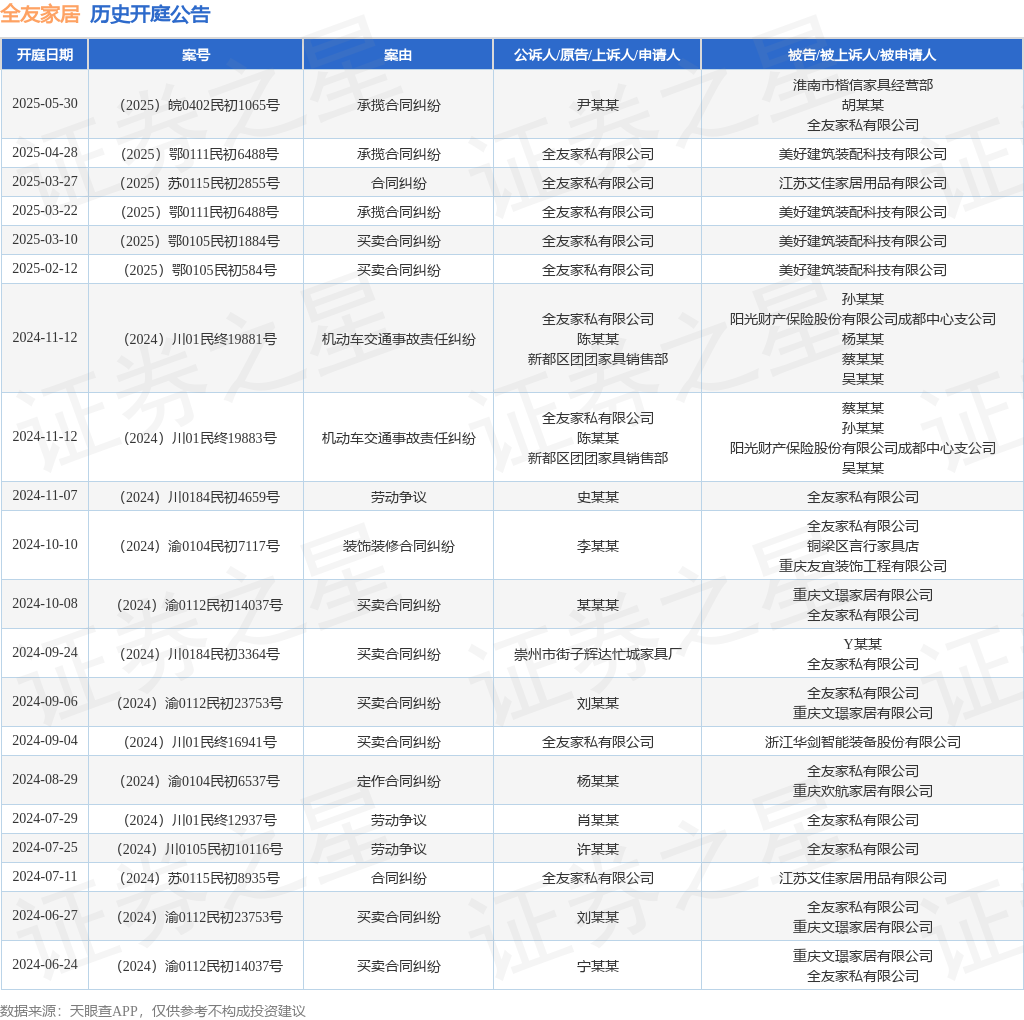Click plaintiff 李某某

(598, 547)
